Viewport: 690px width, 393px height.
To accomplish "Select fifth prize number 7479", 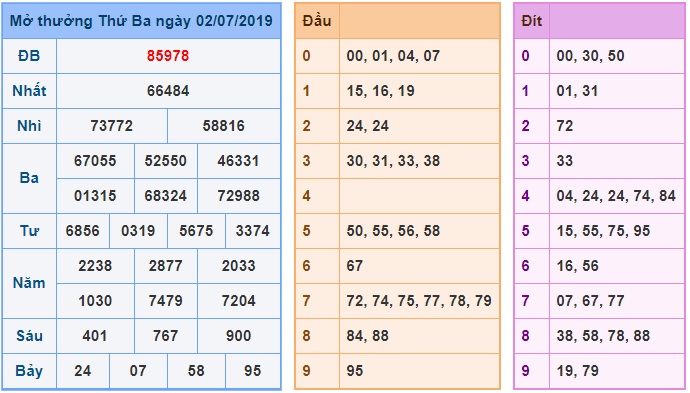I will click(165, 301).
